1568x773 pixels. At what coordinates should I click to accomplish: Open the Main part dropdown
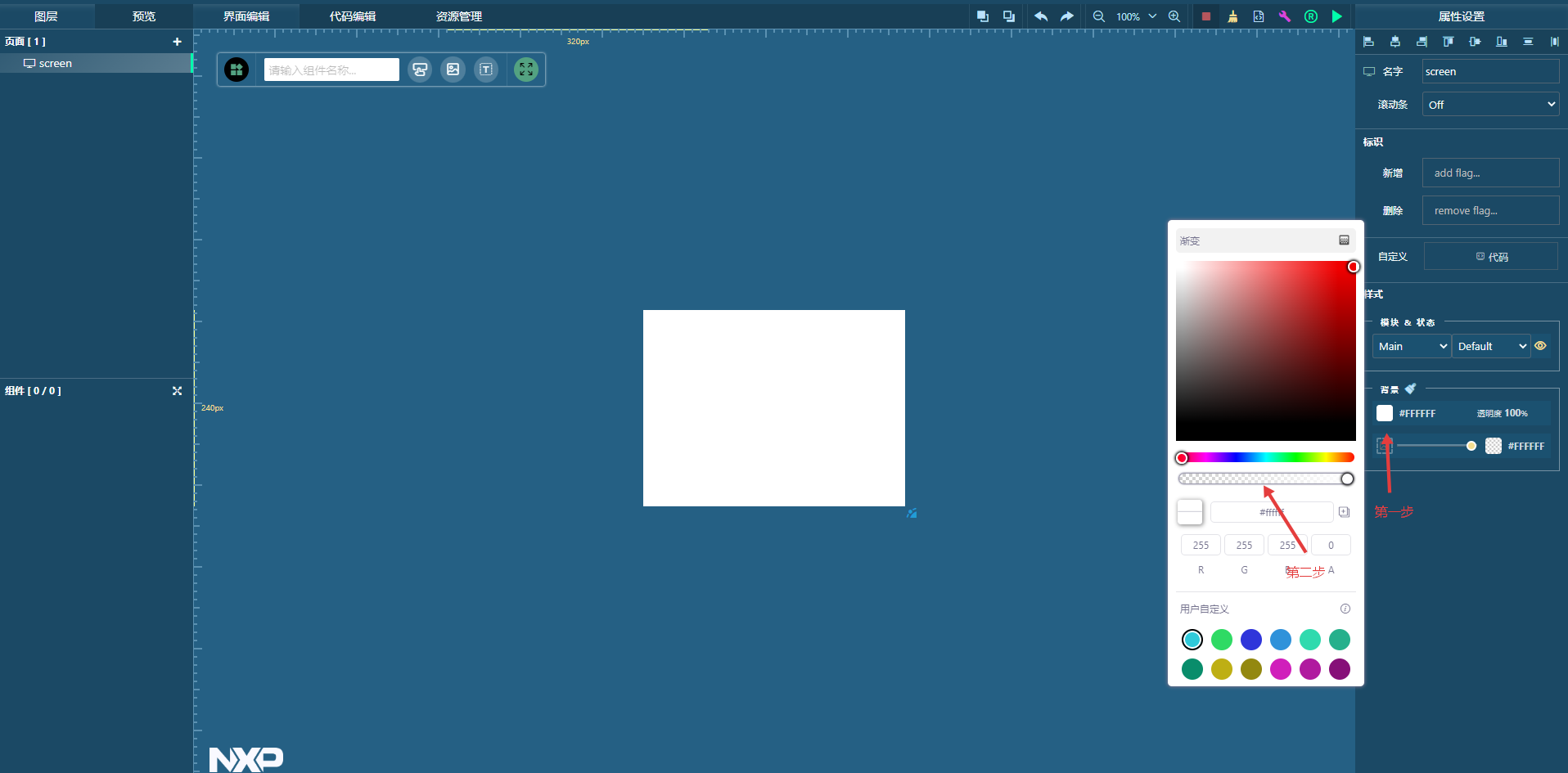[x=1412, y=346]
